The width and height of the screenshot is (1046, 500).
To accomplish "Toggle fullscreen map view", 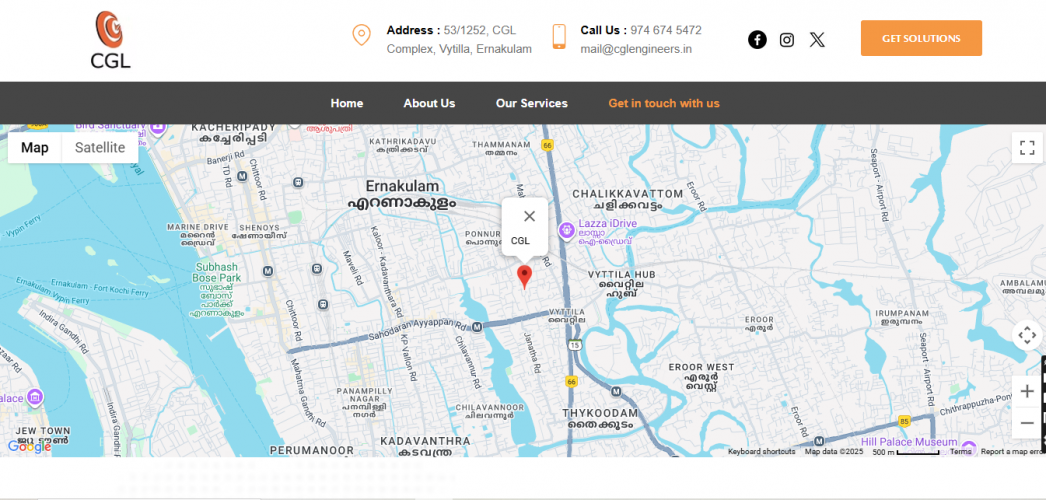I will coord(1027,147).
